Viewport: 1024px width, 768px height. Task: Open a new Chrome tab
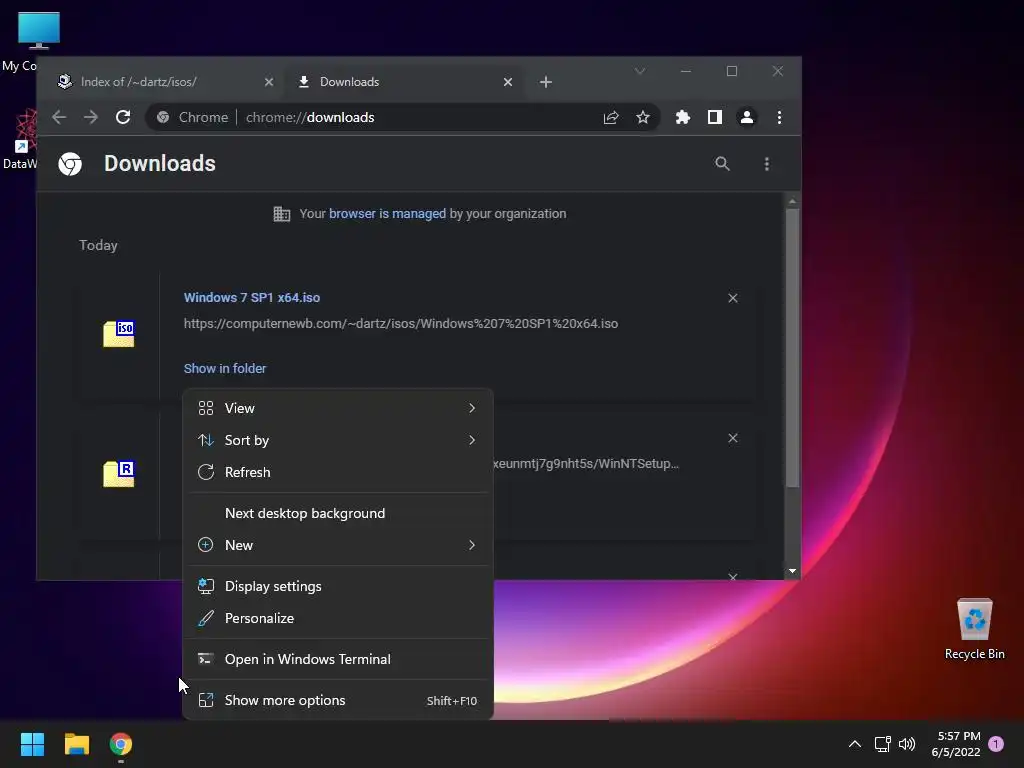546,82
